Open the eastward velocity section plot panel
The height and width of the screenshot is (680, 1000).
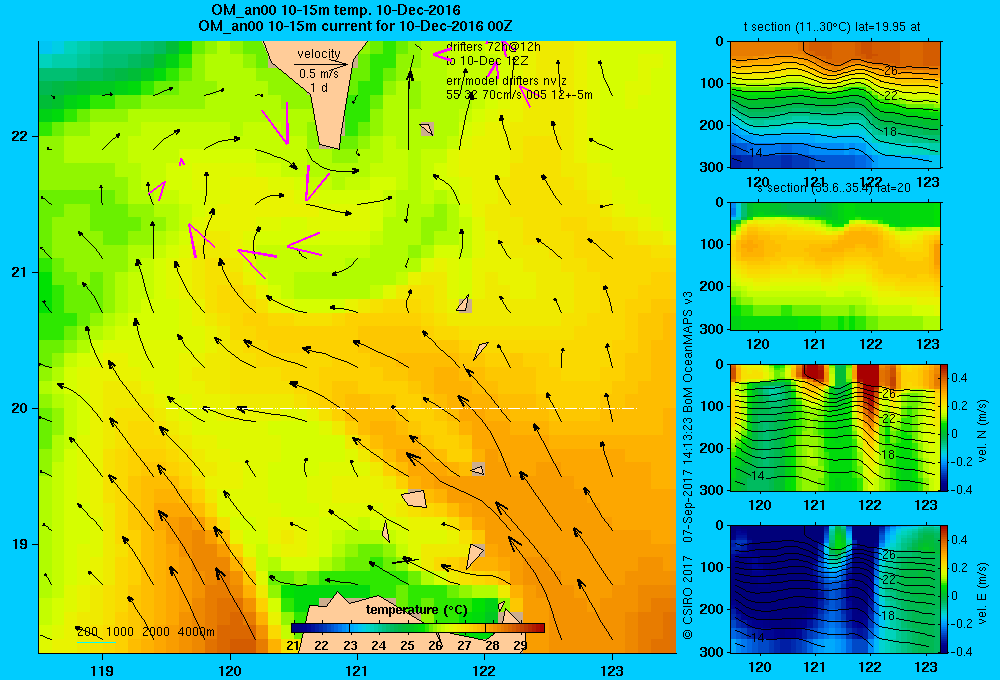[835, 589]
